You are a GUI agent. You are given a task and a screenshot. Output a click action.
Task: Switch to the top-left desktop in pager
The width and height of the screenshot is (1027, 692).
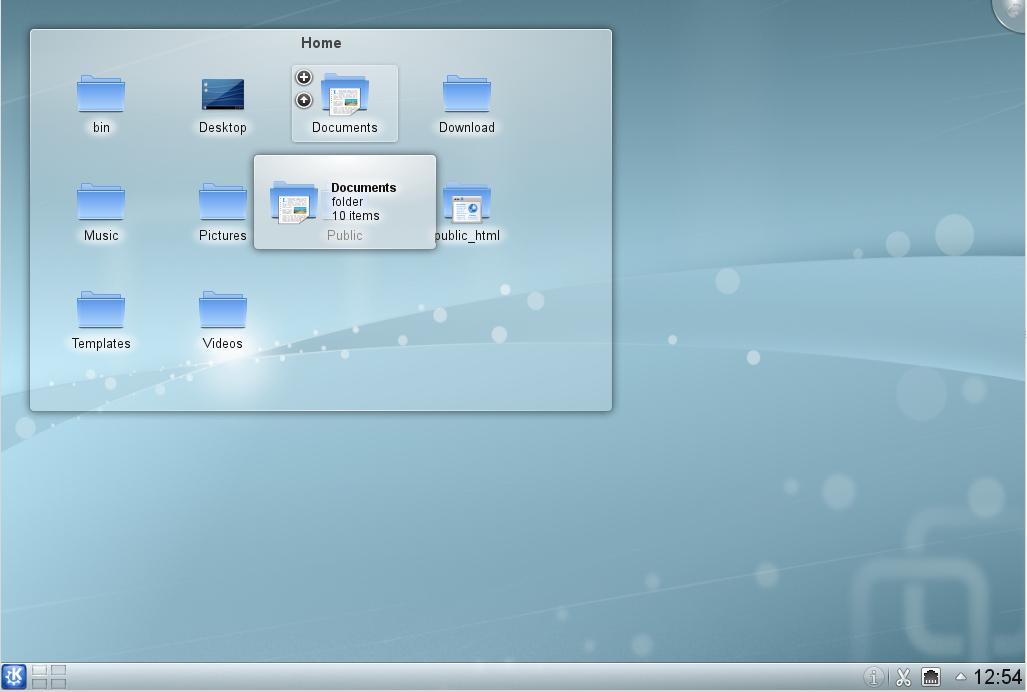click(x=39, y=671)
